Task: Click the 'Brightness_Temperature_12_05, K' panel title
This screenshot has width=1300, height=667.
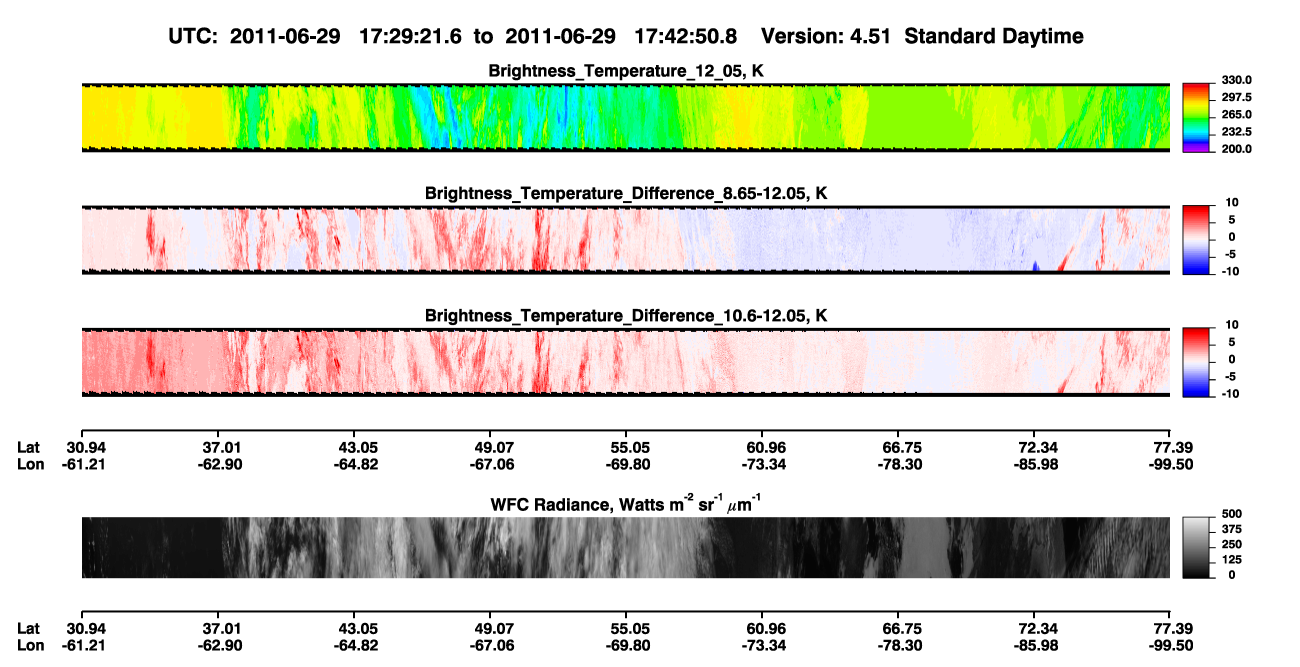Action: click(626, 71)
